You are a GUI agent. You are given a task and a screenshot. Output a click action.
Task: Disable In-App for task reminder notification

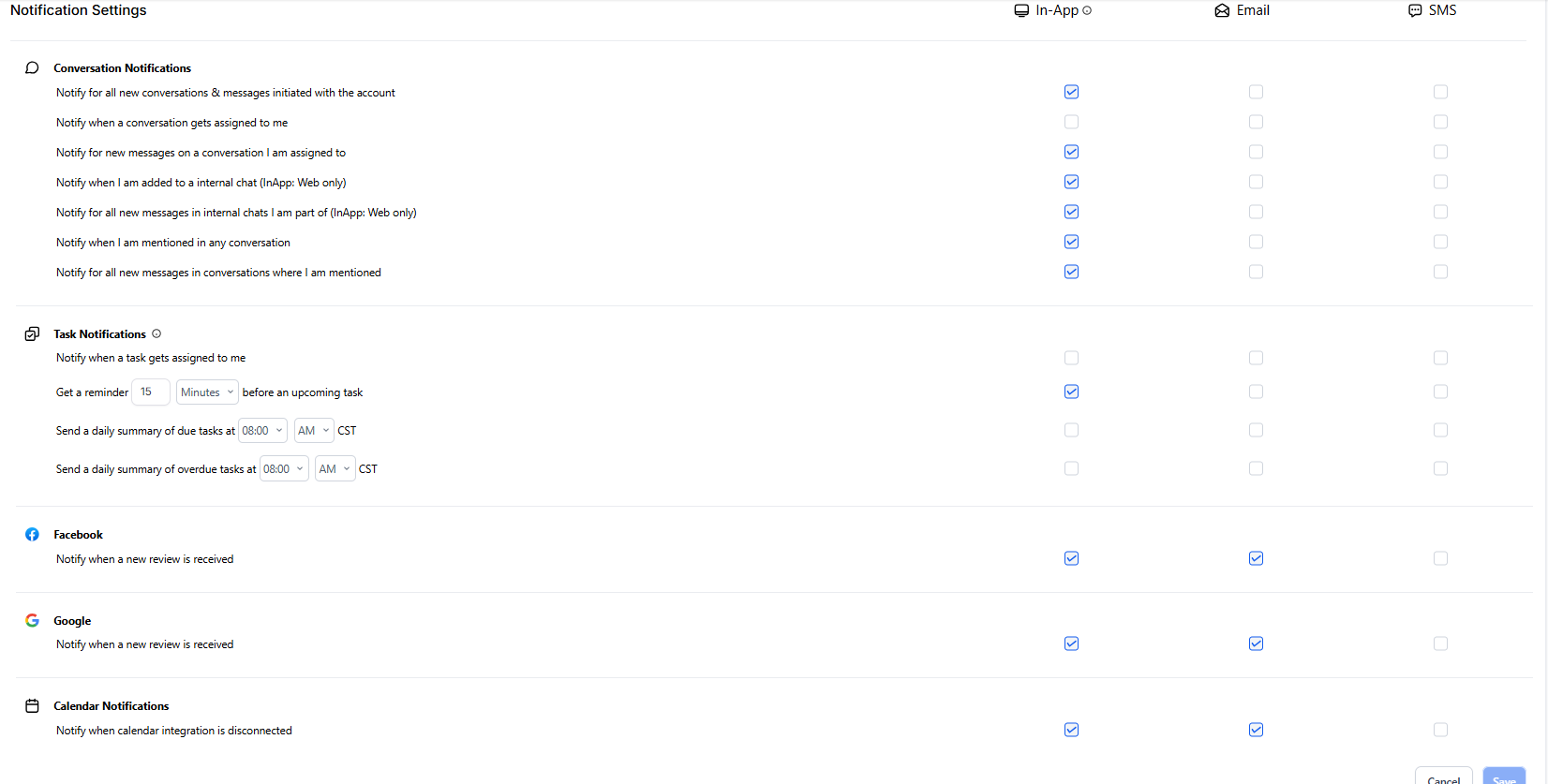[1071, 392]
